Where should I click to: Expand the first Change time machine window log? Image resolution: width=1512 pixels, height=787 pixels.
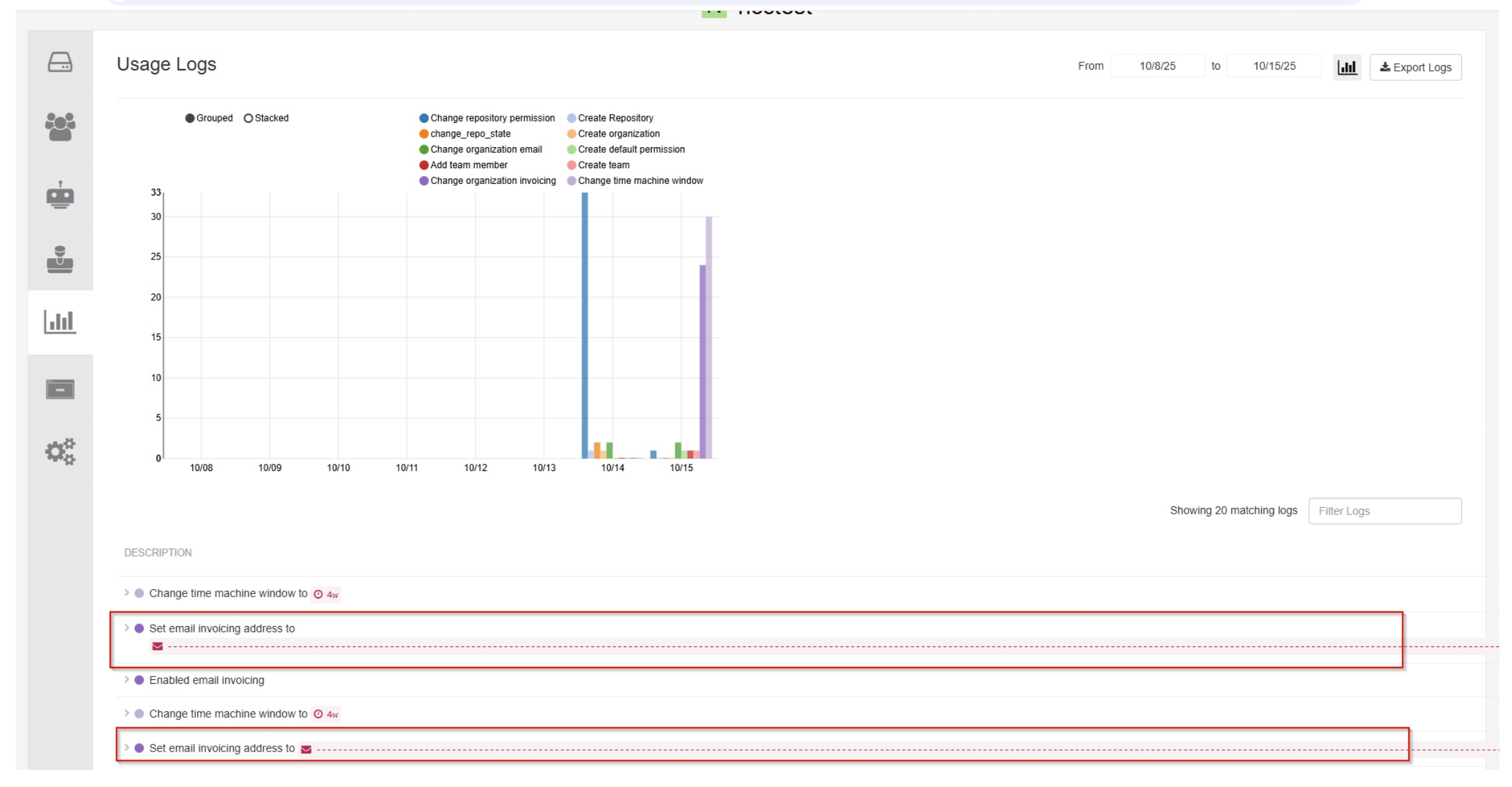[x=127, y=593]
